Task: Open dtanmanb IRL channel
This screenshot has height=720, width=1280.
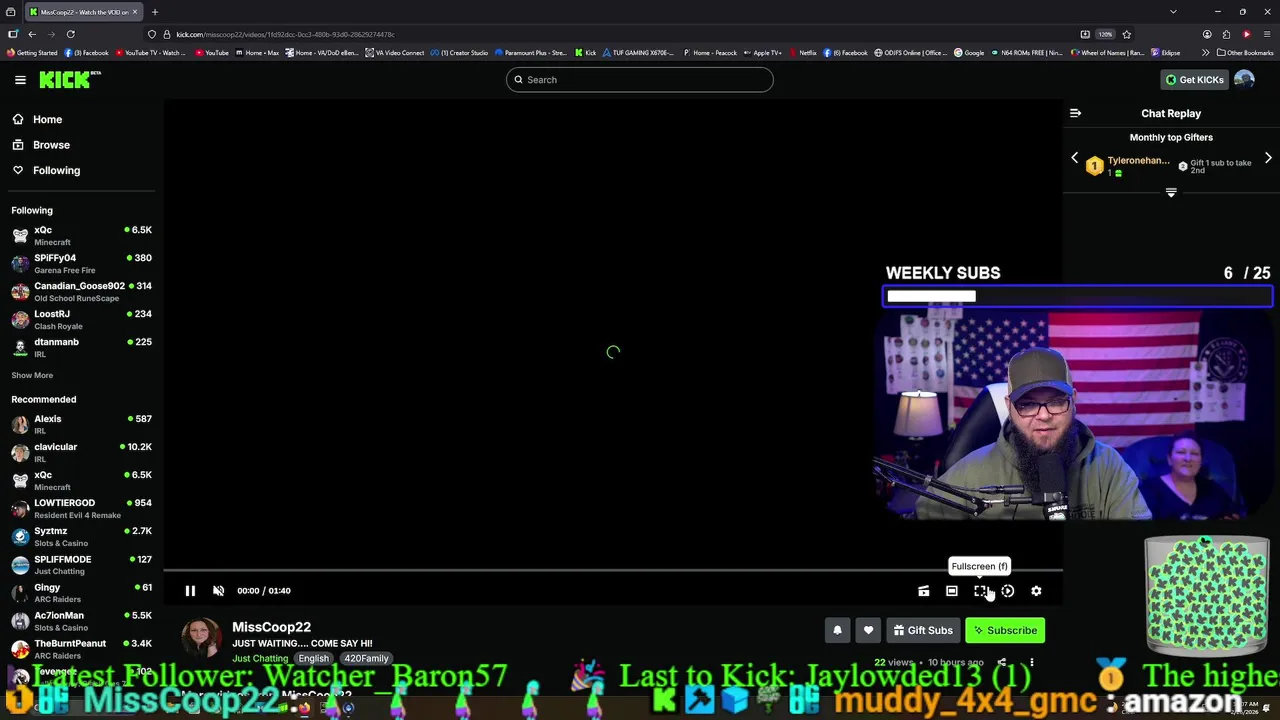Action: [x=80, y=347]
